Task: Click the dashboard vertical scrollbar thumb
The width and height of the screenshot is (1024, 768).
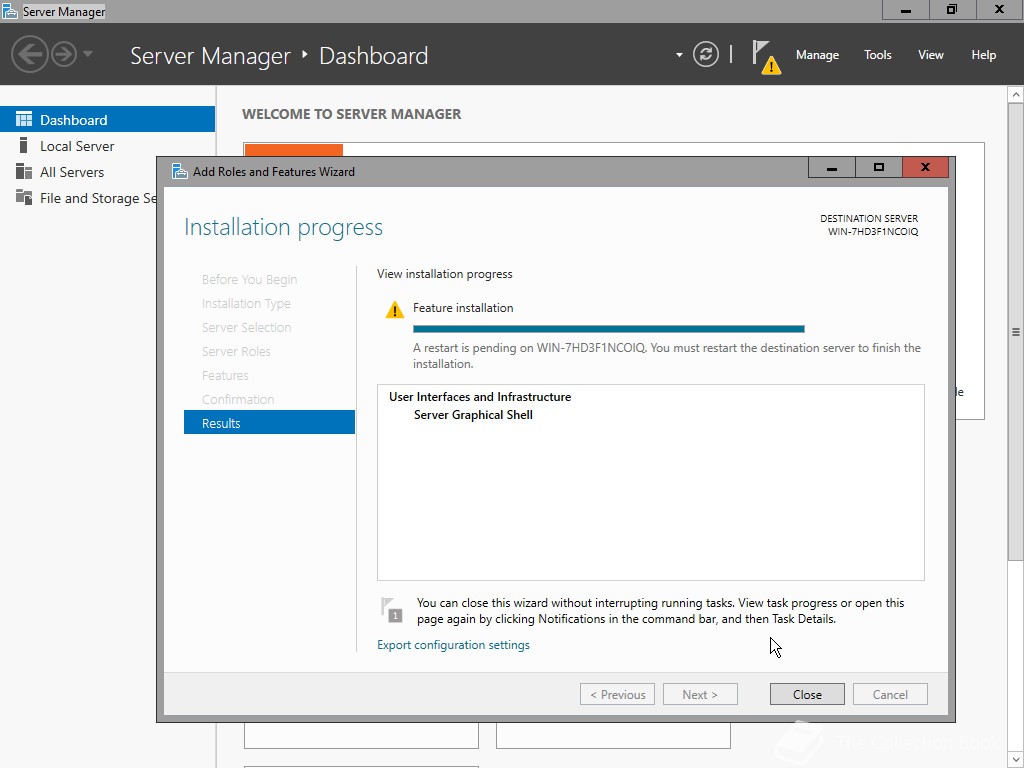Action: coord(1016,332)
